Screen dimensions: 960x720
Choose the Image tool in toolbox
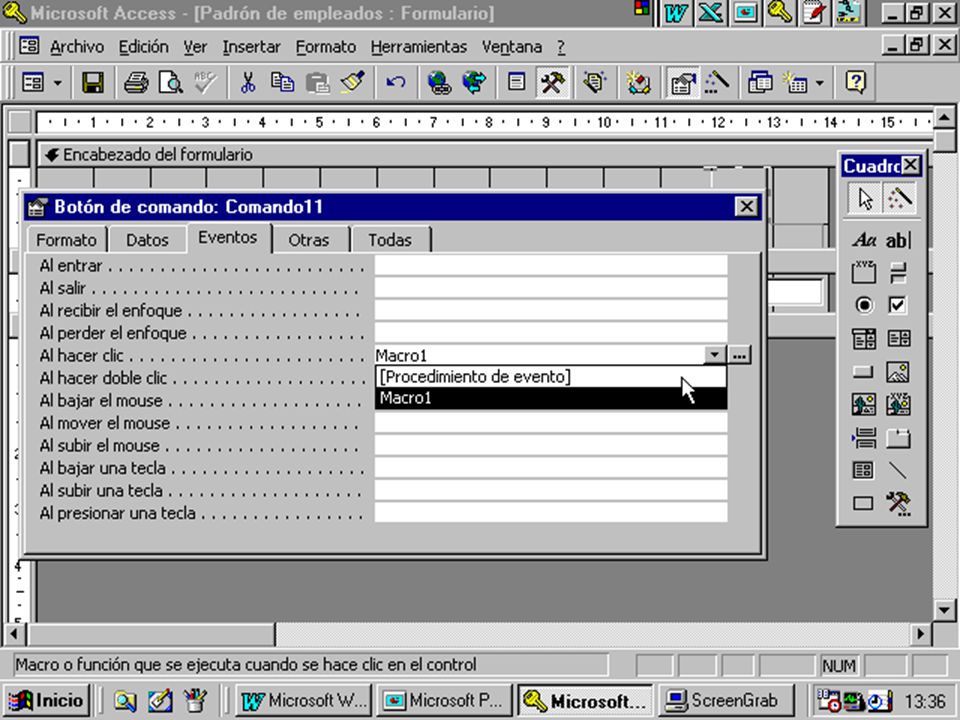coord(898,371)
